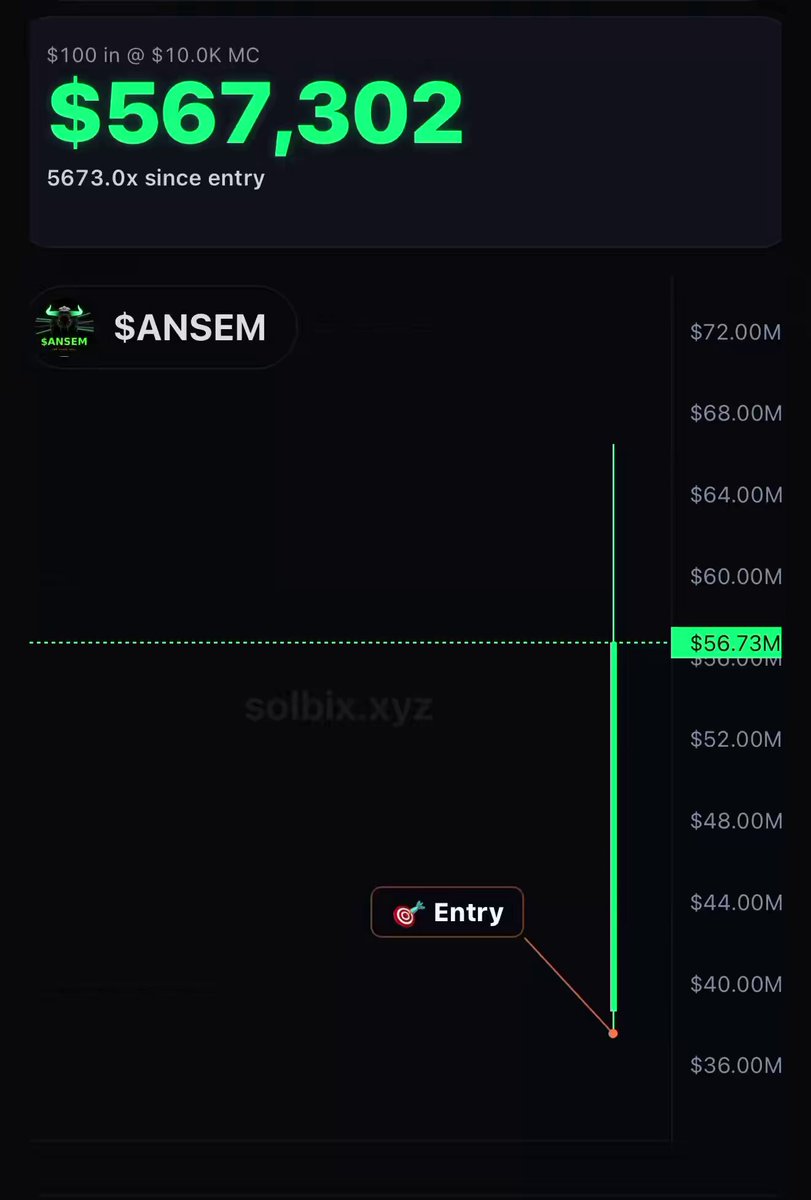Click the $ANSEM token logo icon
The height and width of the screenshot is (1200, 811).
[x=64, y=328]
